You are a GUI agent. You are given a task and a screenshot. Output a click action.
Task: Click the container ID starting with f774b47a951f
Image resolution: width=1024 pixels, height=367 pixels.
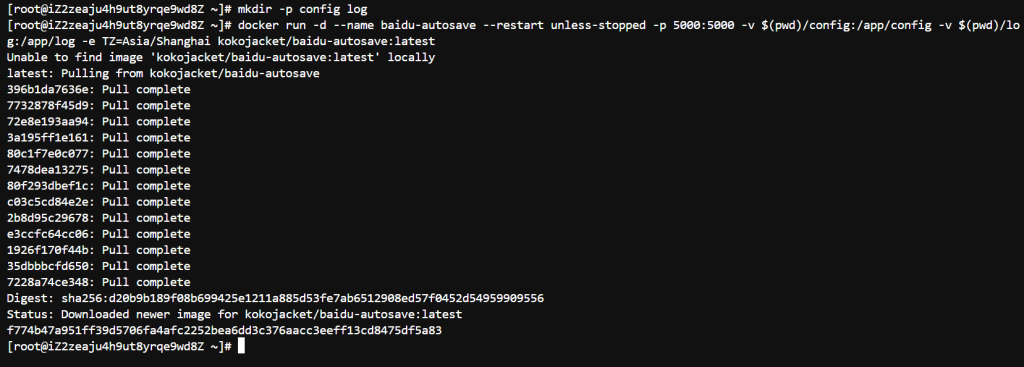pos(224,330)
